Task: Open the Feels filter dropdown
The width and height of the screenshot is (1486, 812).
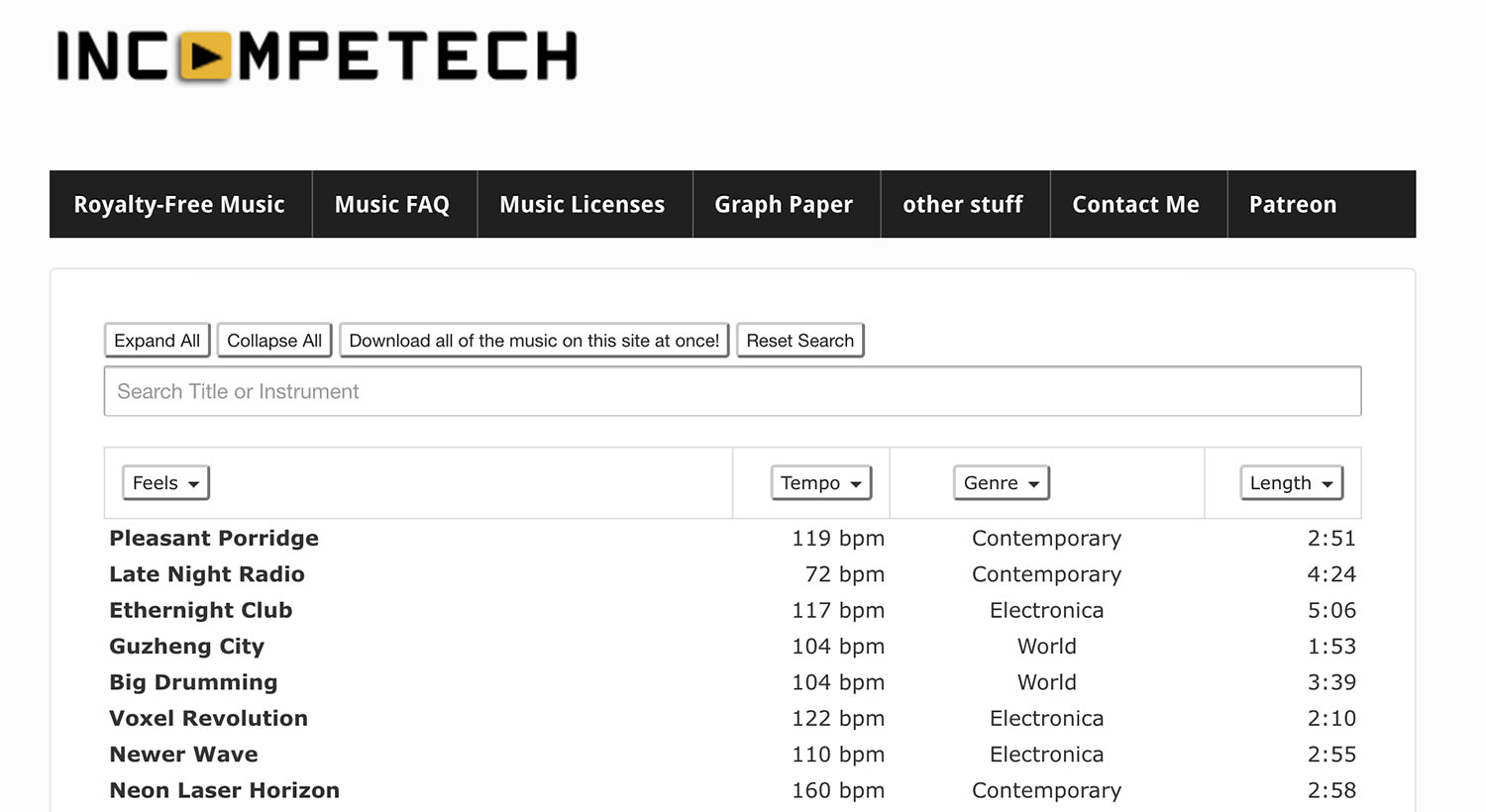Action: (164, 482)
